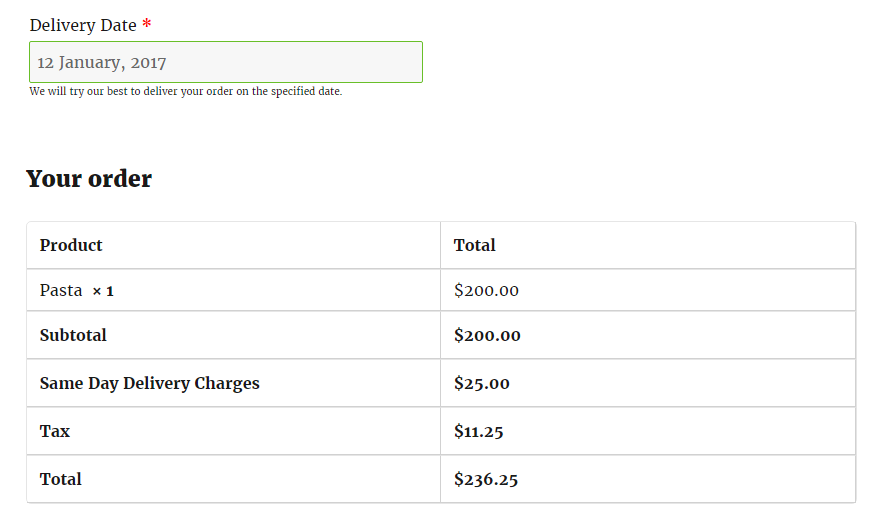880x520 pixels.
Task: Click the × 1 quantity text
Action: coord(103,291)
